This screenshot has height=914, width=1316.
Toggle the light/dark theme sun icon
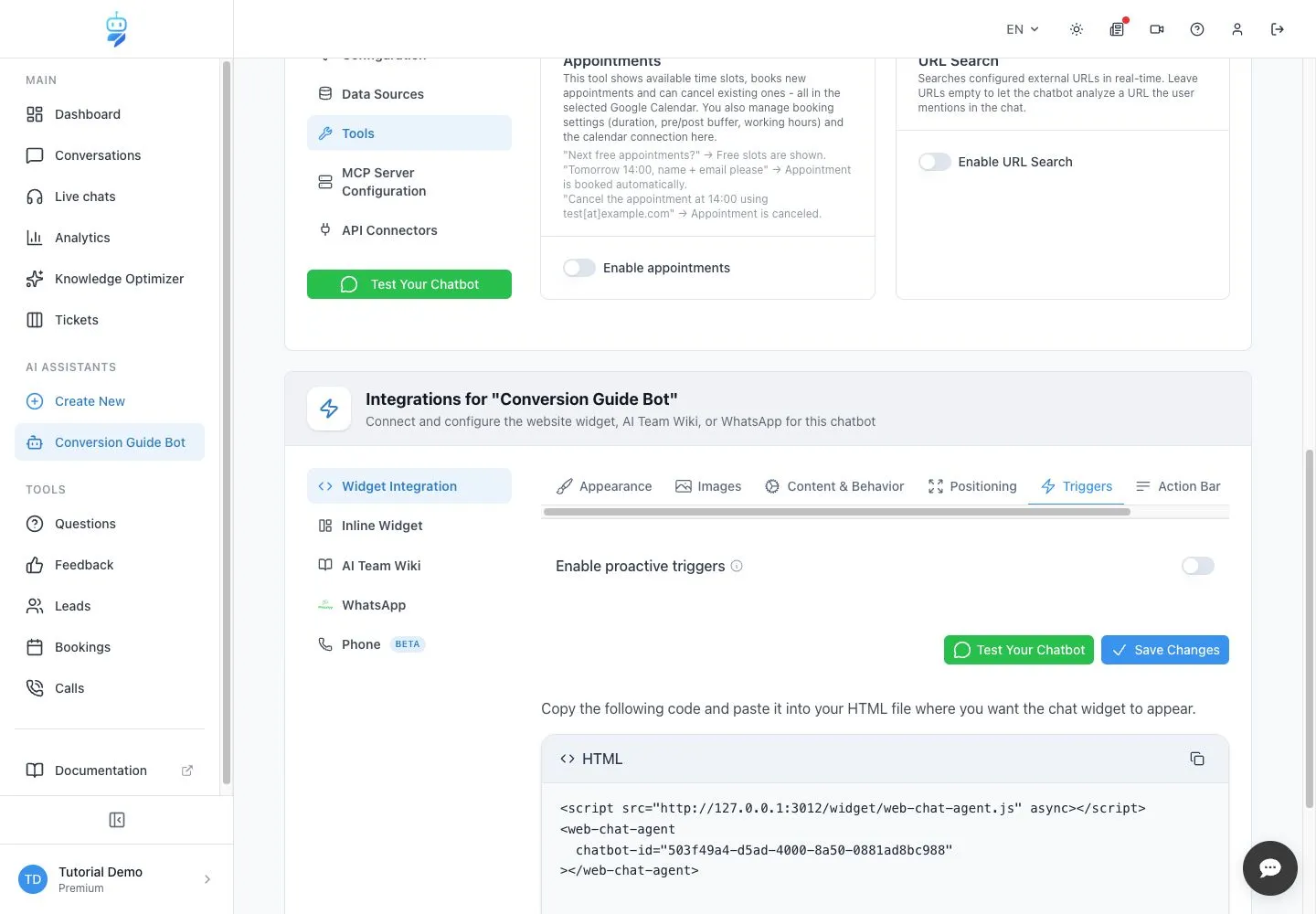(x=1077, y=29)
